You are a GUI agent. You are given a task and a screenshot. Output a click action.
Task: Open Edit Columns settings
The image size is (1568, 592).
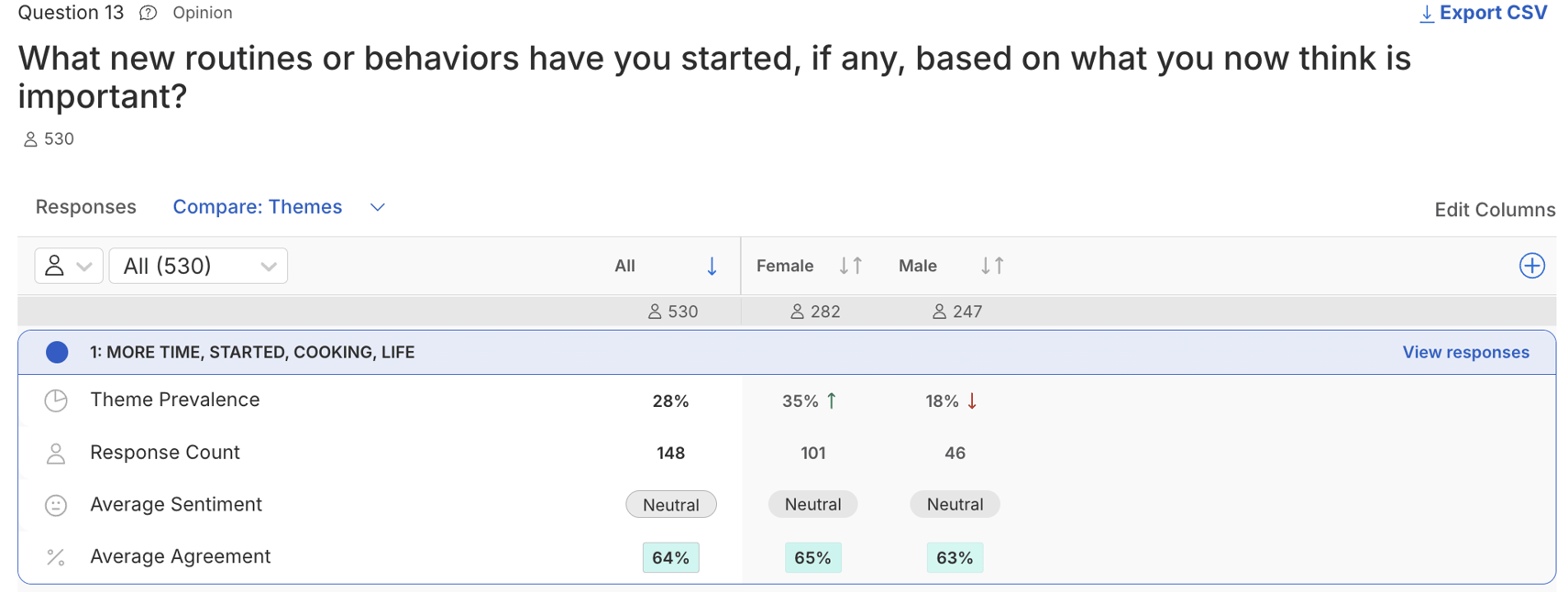pyautogui.click(x=1494, y=210)
